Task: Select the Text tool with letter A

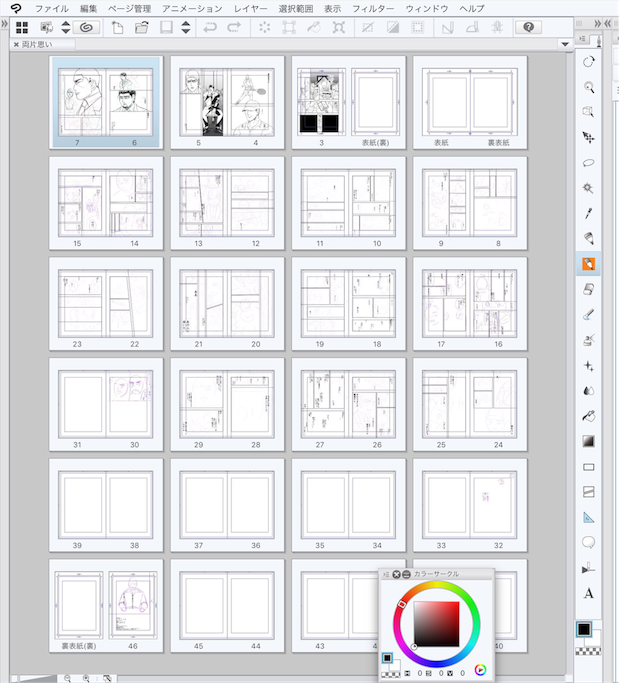Action: 588,593
